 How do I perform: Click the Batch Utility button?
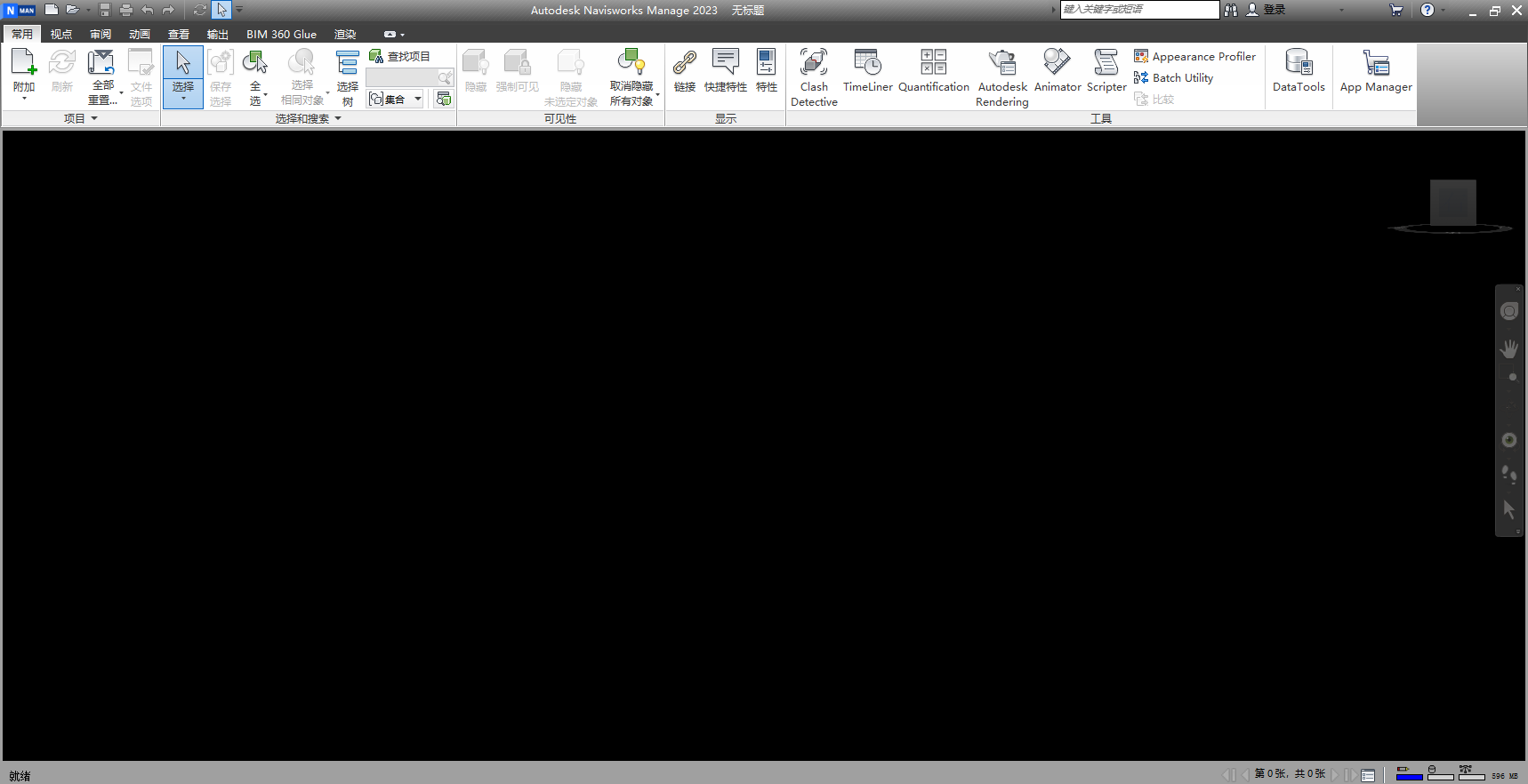coord(1174,77)
